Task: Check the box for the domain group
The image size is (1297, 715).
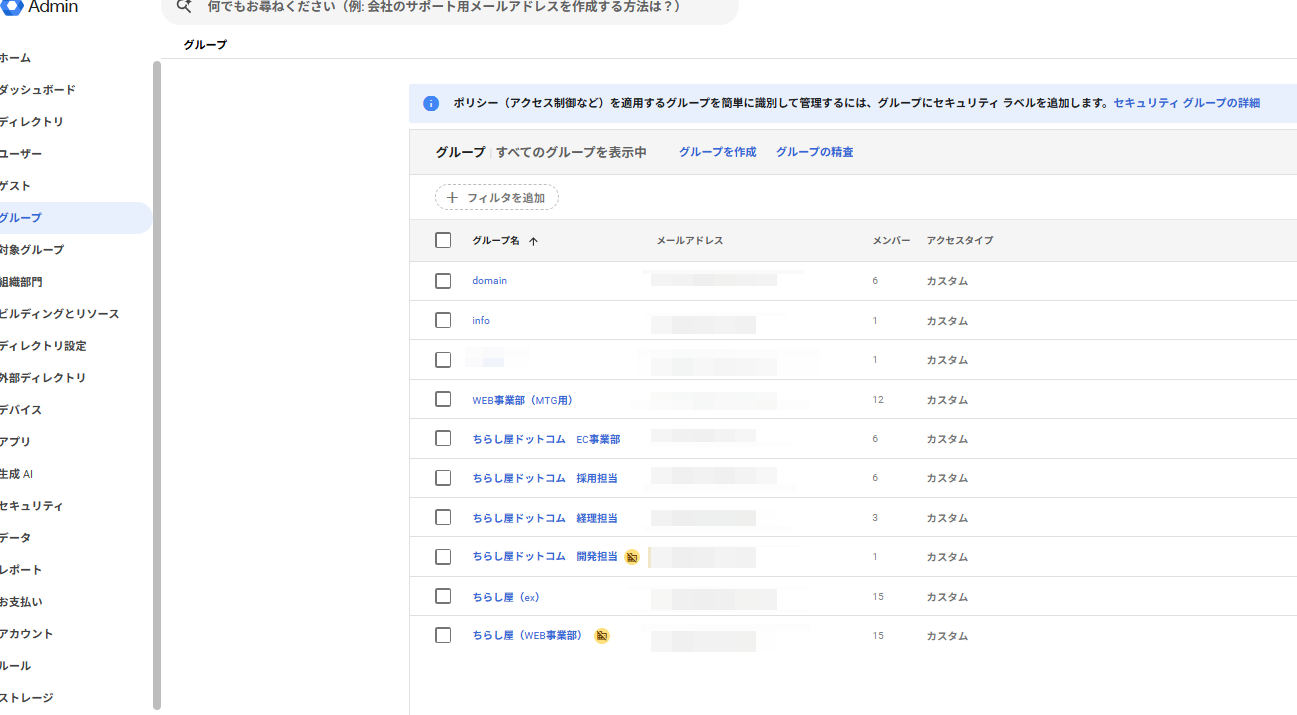Action: click(x=443, y=281)
